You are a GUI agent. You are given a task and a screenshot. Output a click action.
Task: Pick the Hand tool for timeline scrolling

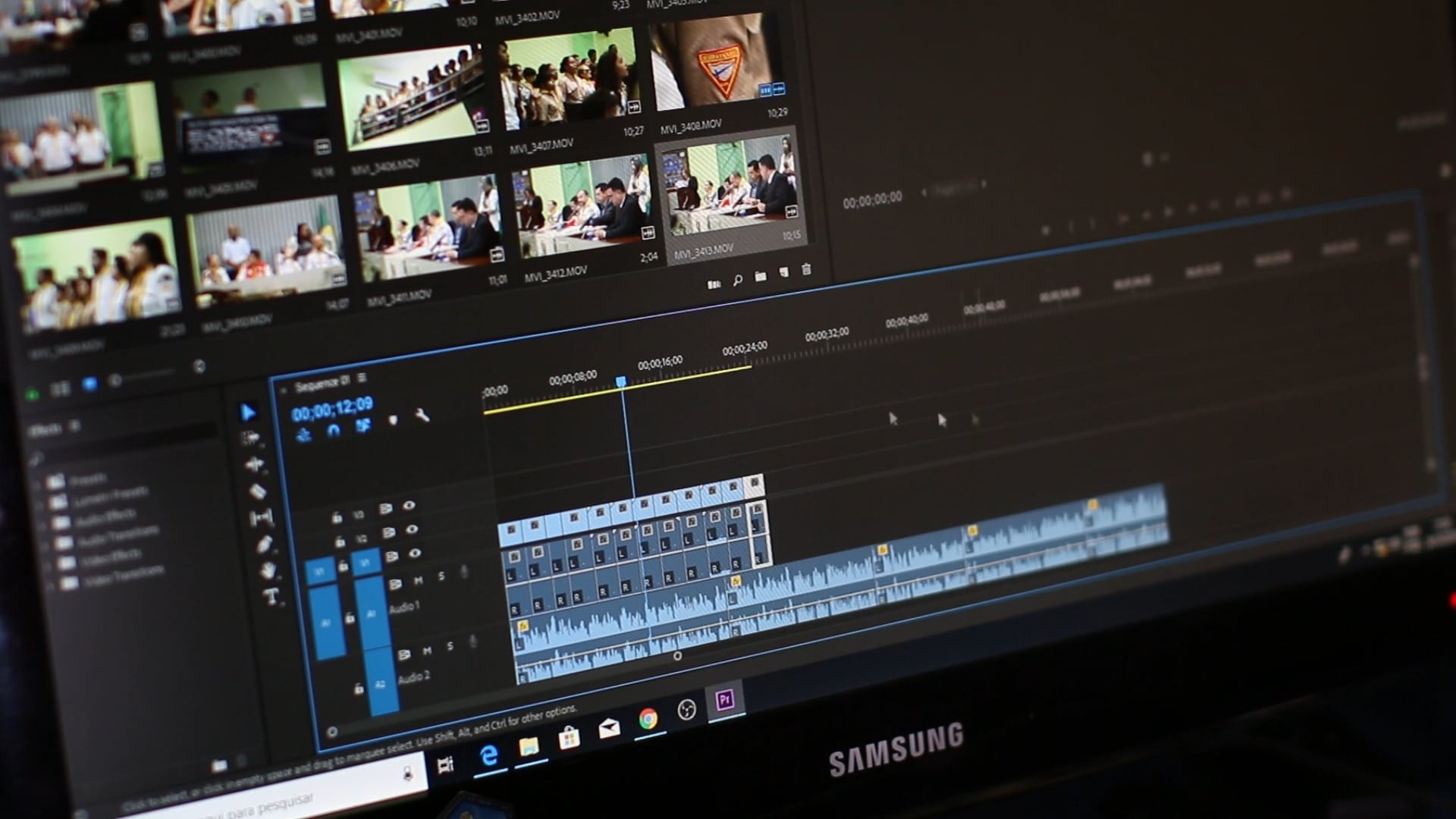(x=266, y=570)
